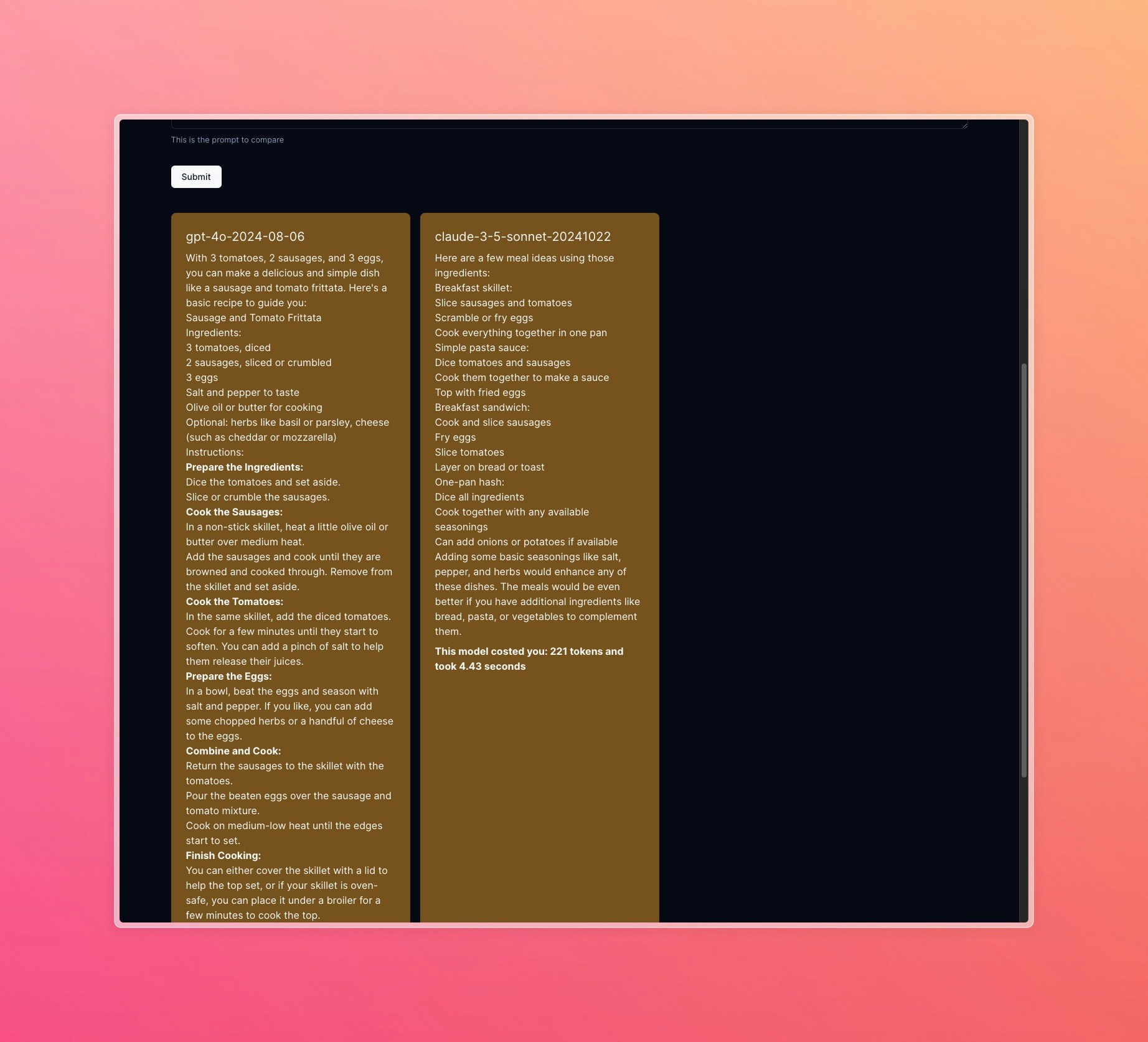Click 'Pour the beaten eggs over' instruction

click(x=288, y=803)
